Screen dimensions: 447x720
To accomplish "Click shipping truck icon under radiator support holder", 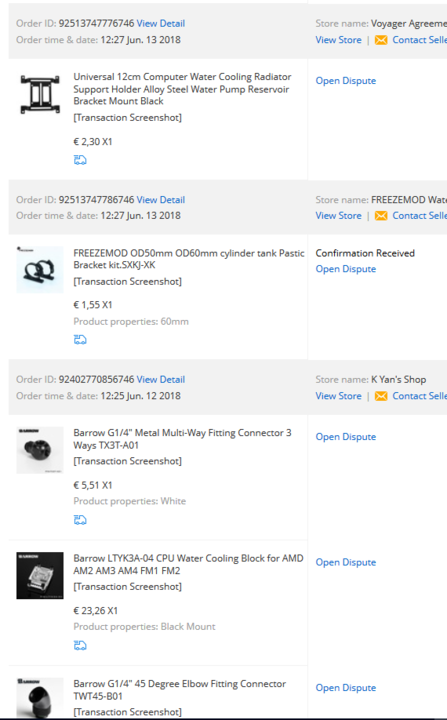I will point(80,160).
